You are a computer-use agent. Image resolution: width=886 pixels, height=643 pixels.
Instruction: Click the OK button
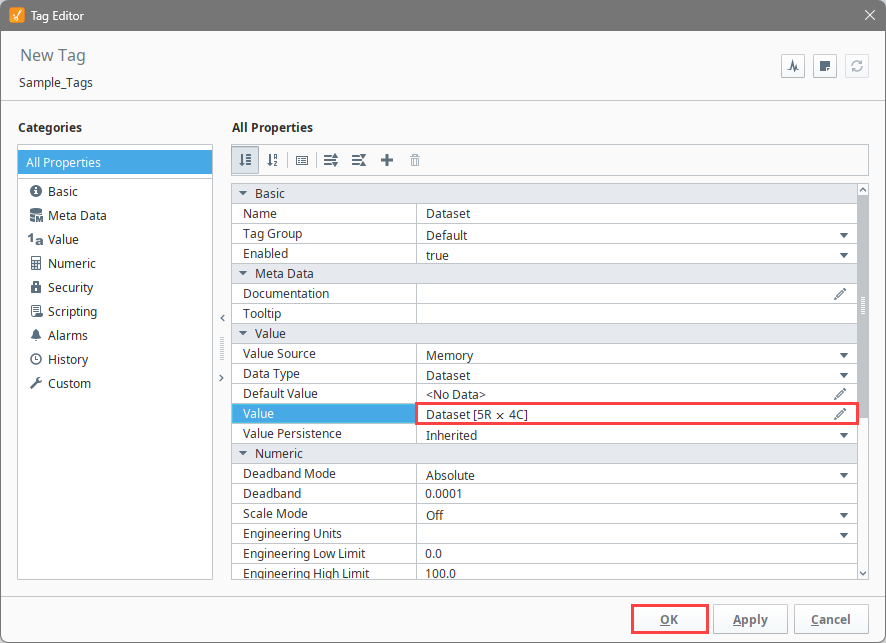[x=670, y=619]
